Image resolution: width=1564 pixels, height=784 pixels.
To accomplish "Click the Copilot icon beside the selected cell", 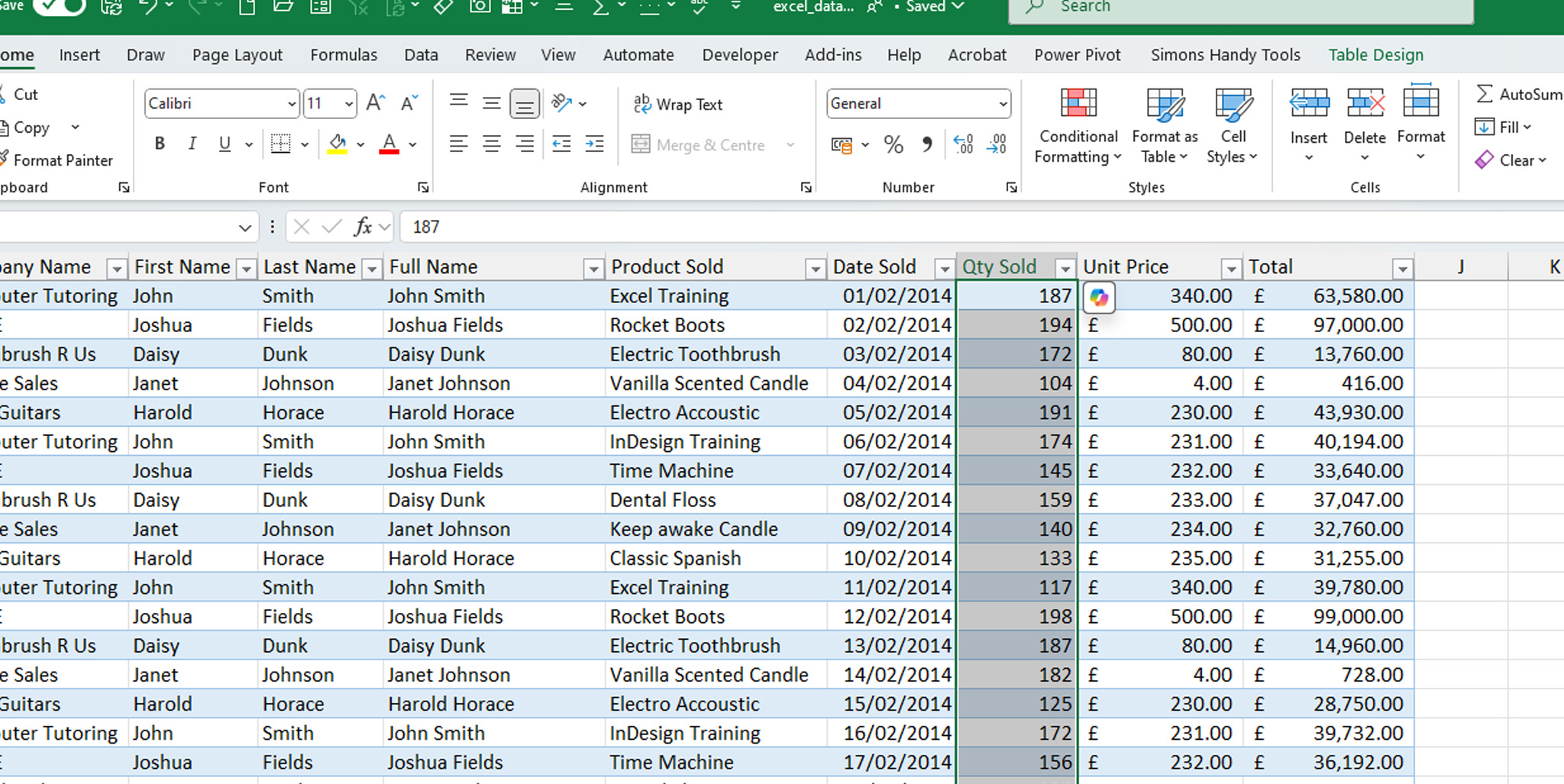I will coord(1098,298).
